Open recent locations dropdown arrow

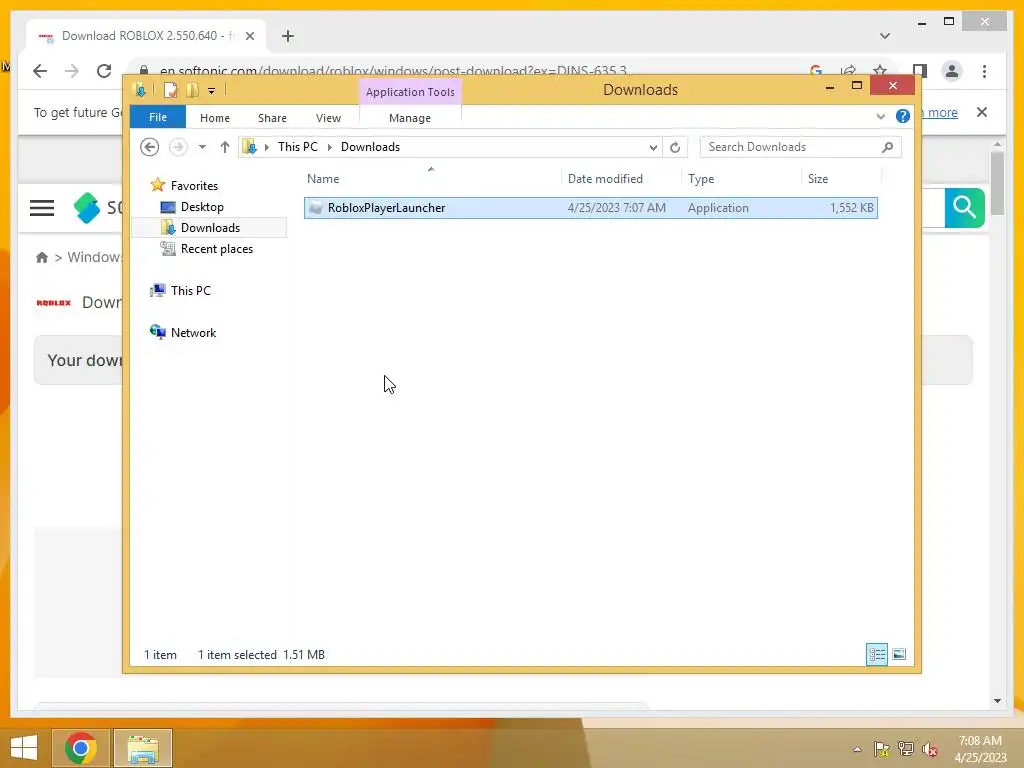pos(202,147)
